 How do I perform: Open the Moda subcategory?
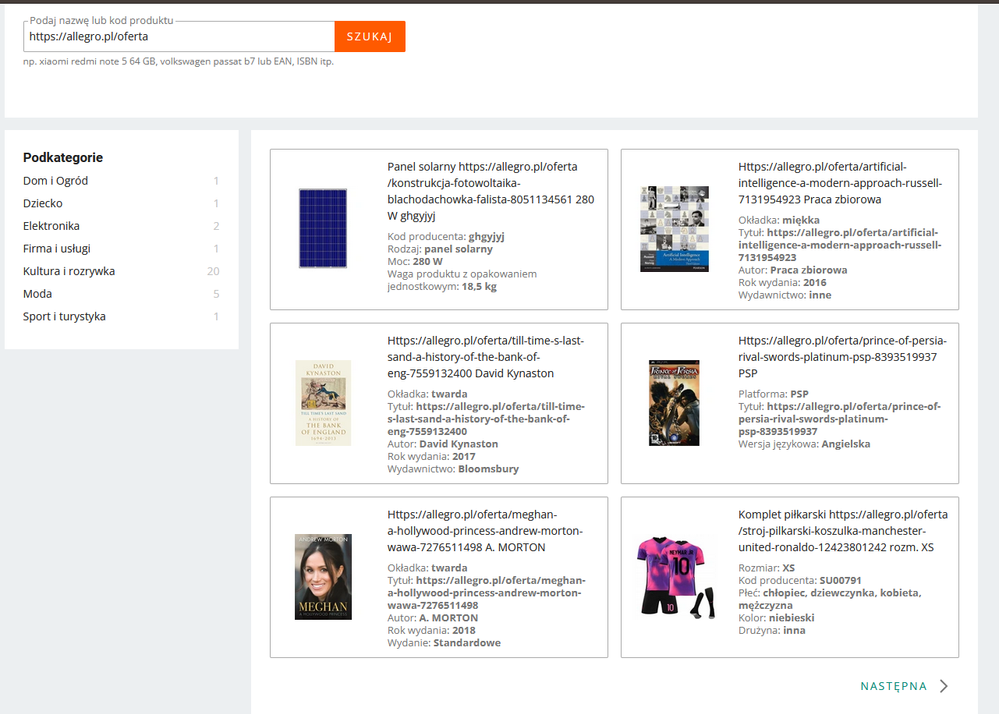(x=38, y=294)
